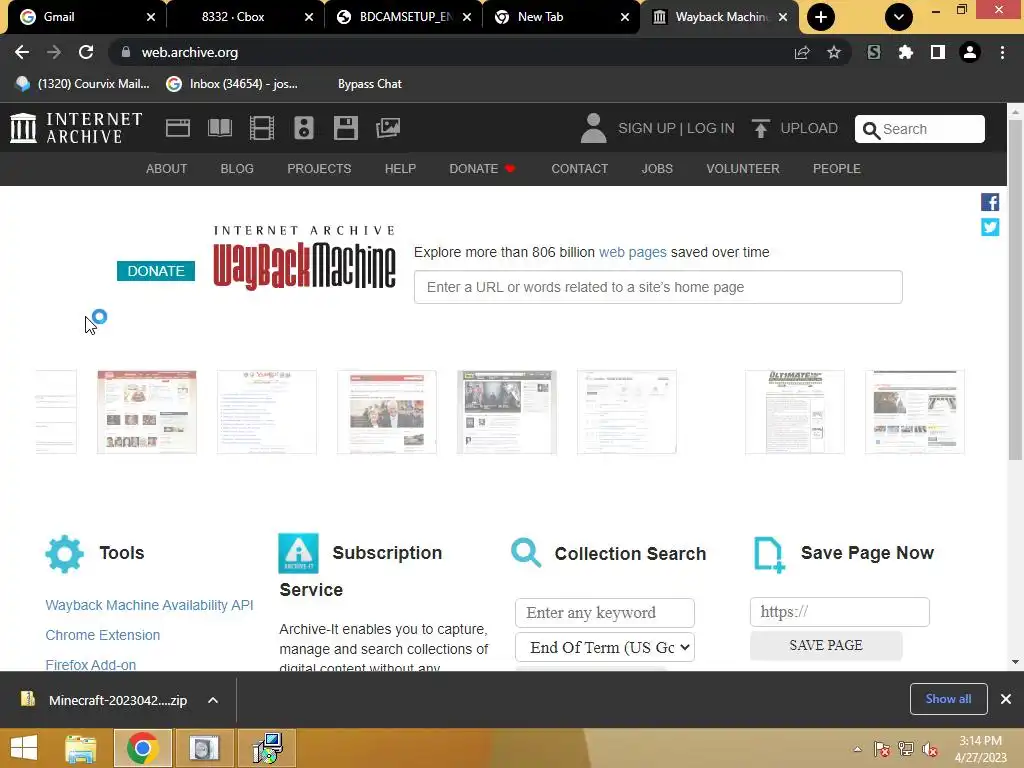1024x768 pixels.
Task: Bookmark this page with star icon
Action: [x=834, y=52]
